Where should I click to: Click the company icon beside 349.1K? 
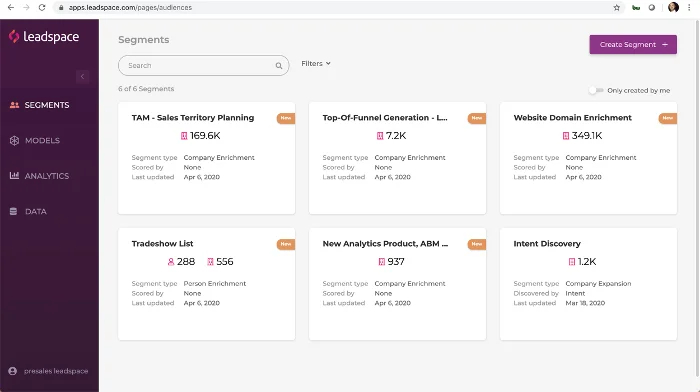click(566, 136)
